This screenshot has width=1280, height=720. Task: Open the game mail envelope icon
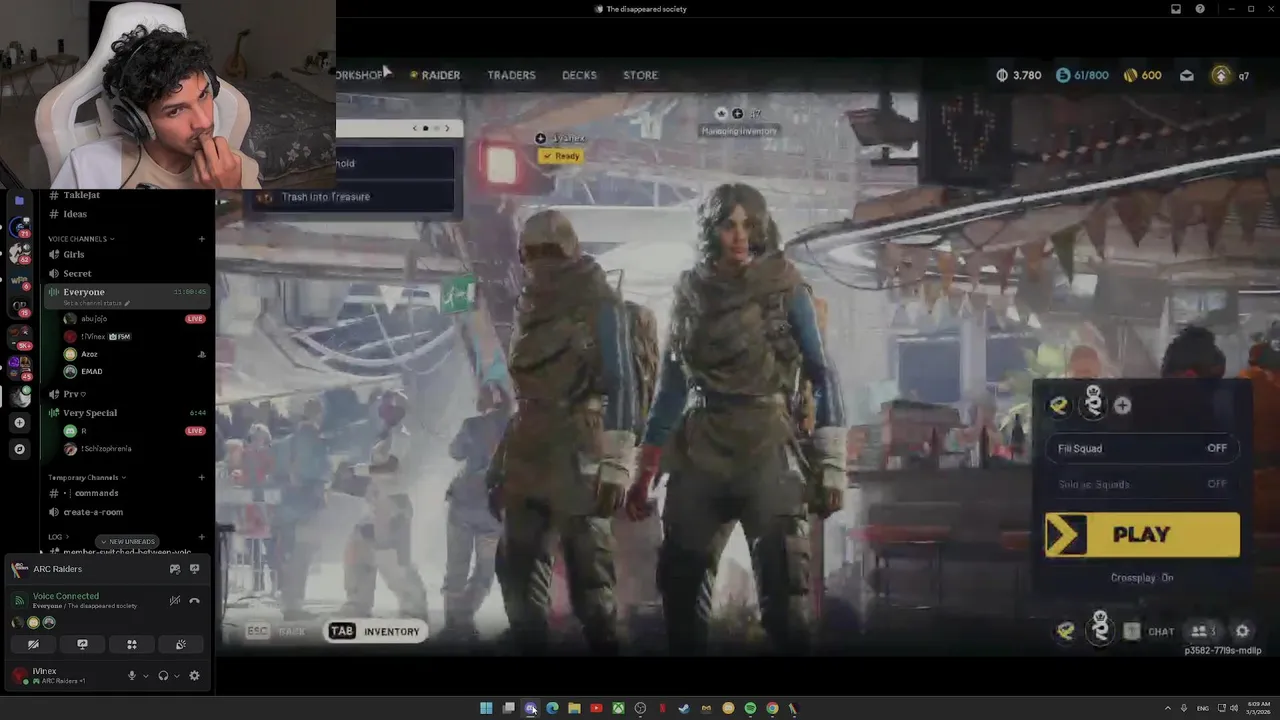point(1186,75)
